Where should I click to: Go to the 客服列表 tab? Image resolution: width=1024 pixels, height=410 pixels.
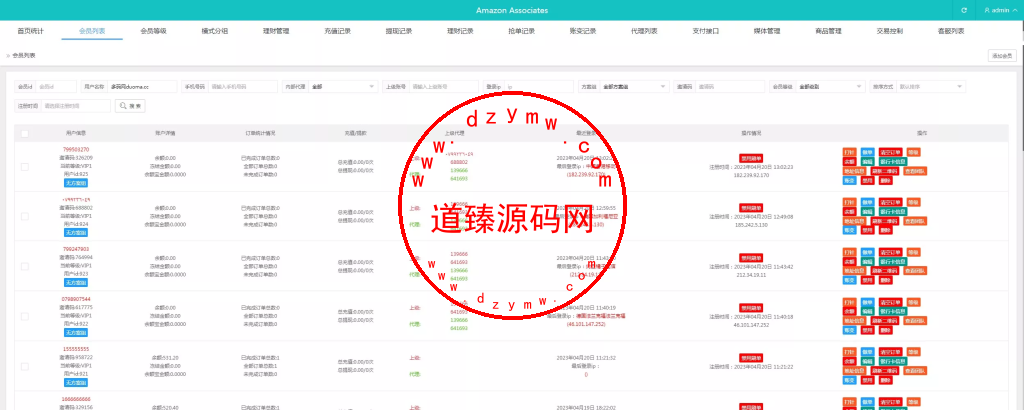pyautogui.click(x=951, y=31)
